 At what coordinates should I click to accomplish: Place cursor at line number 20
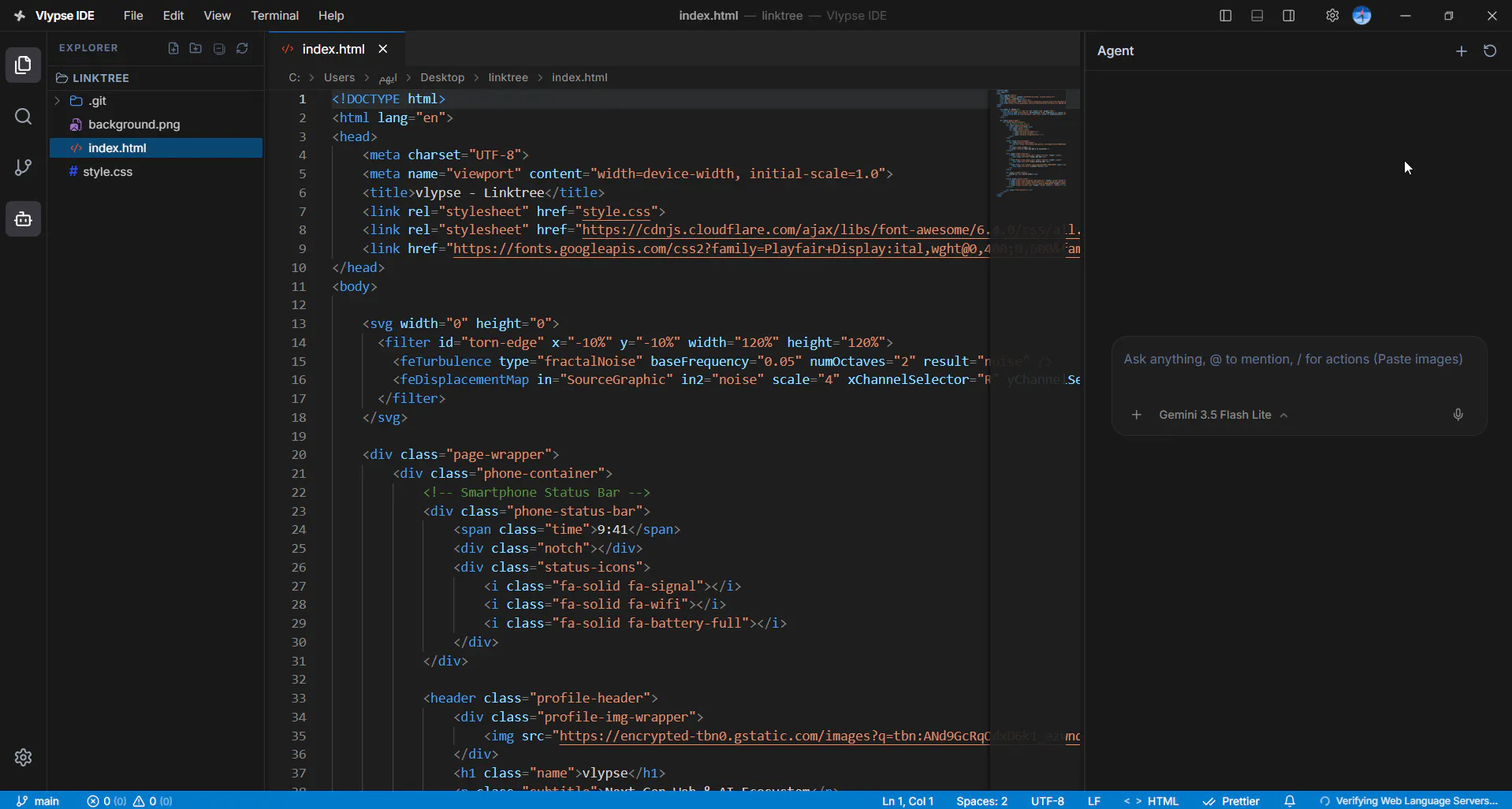click(299, 455)
